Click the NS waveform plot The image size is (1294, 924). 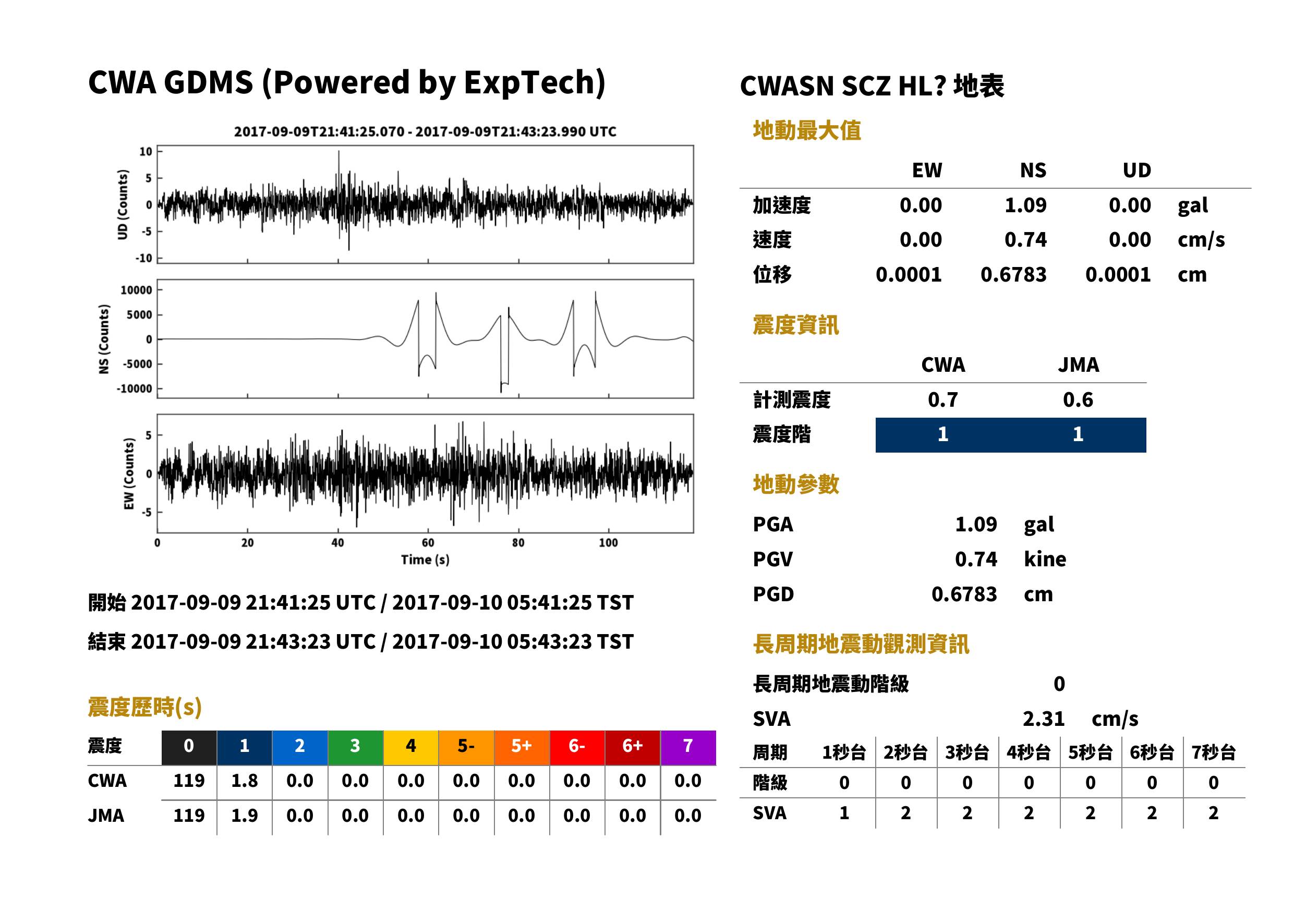[x=425, y=338]
